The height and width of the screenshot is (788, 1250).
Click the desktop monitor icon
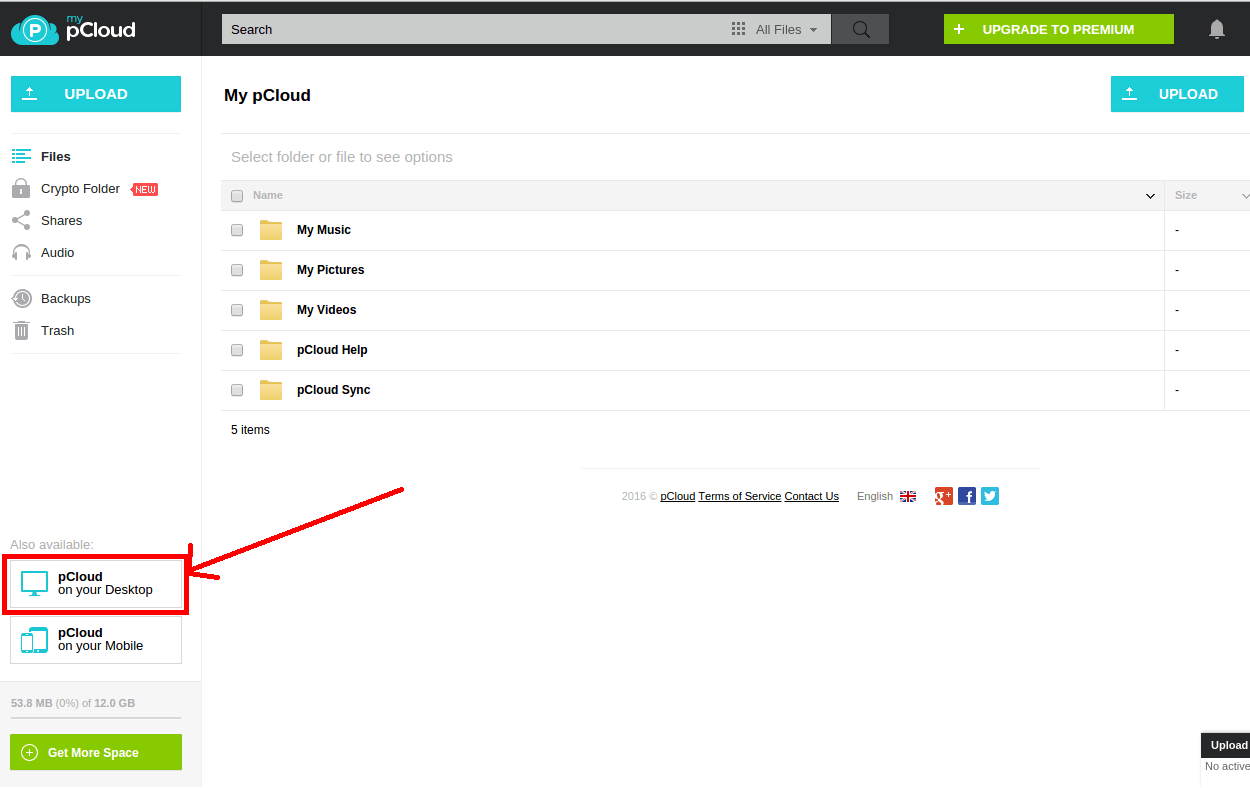(x=35, y=584)
